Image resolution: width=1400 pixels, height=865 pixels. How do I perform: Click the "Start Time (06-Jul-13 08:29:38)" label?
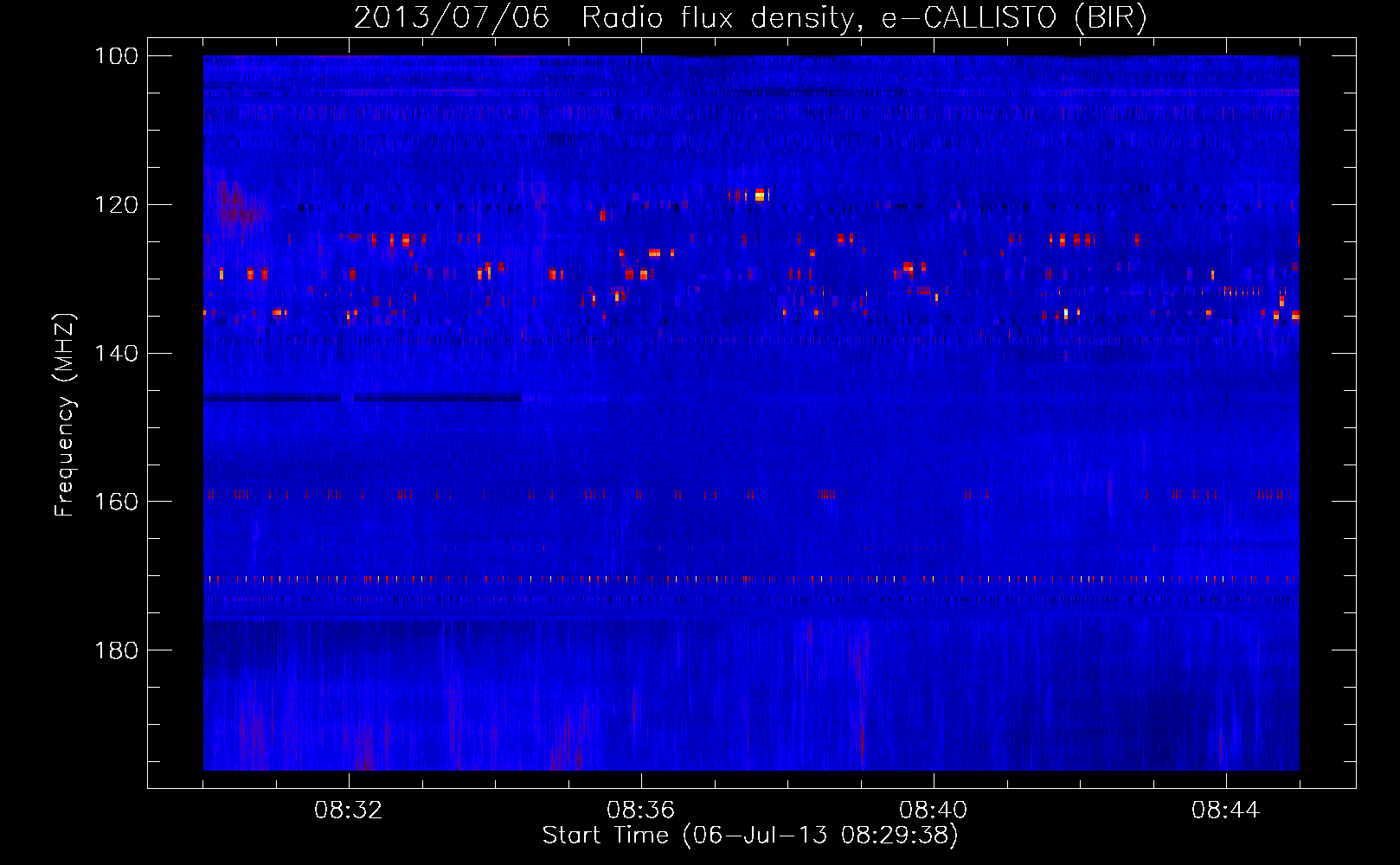pos(750,836)
